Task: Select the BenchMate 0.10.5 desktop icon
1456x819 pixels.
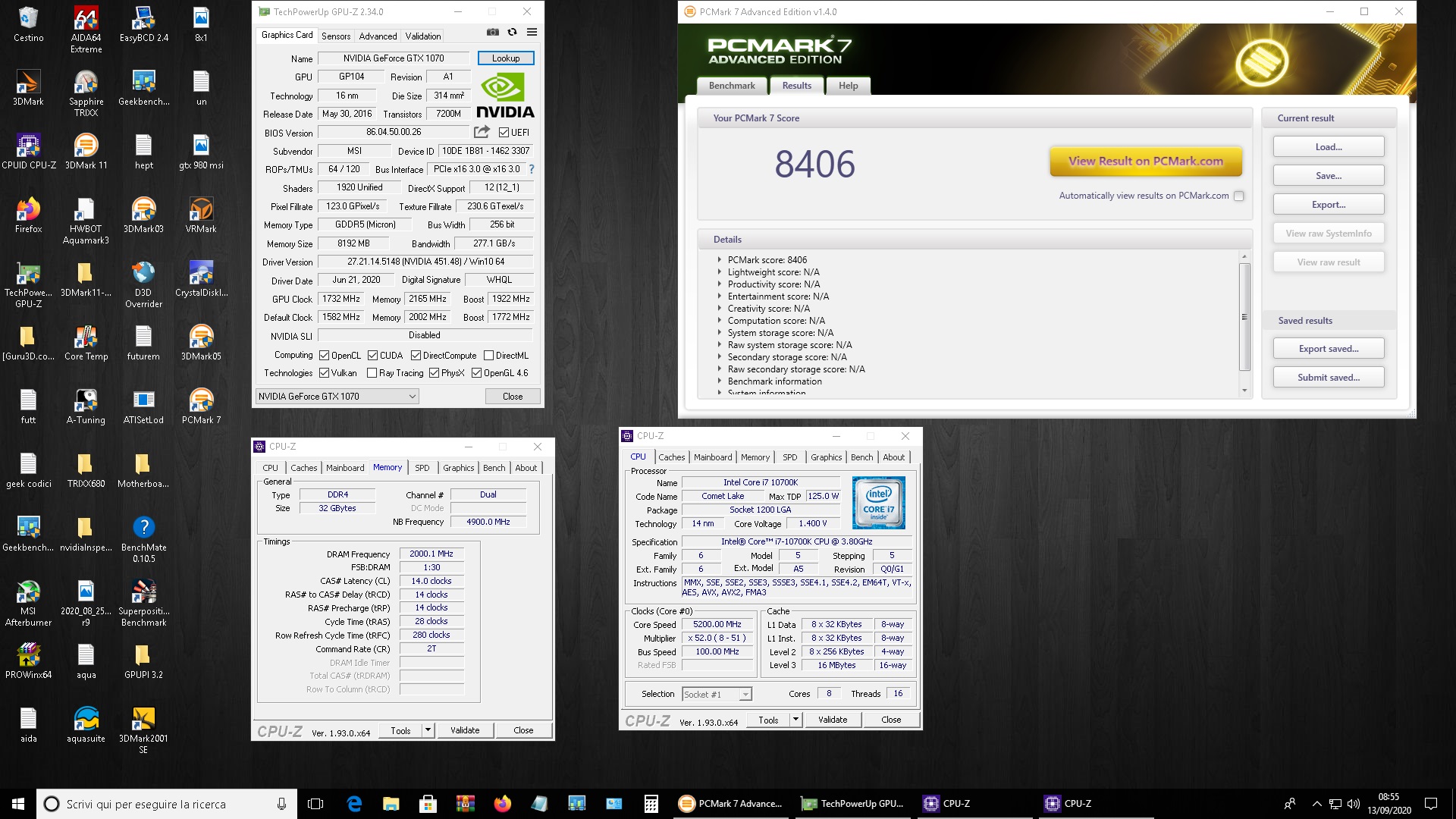Action: (143, 540)
